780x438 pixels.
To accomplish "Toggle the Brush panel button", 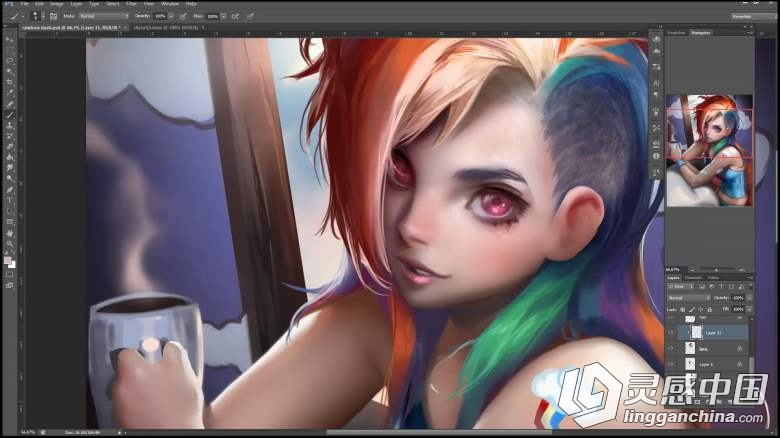I will [53, 16].
